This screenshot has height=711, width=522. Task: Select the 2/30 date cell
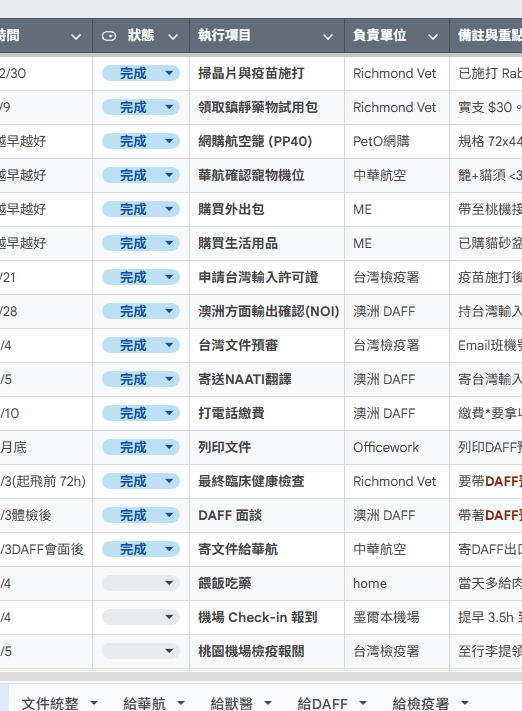point(46,73)
